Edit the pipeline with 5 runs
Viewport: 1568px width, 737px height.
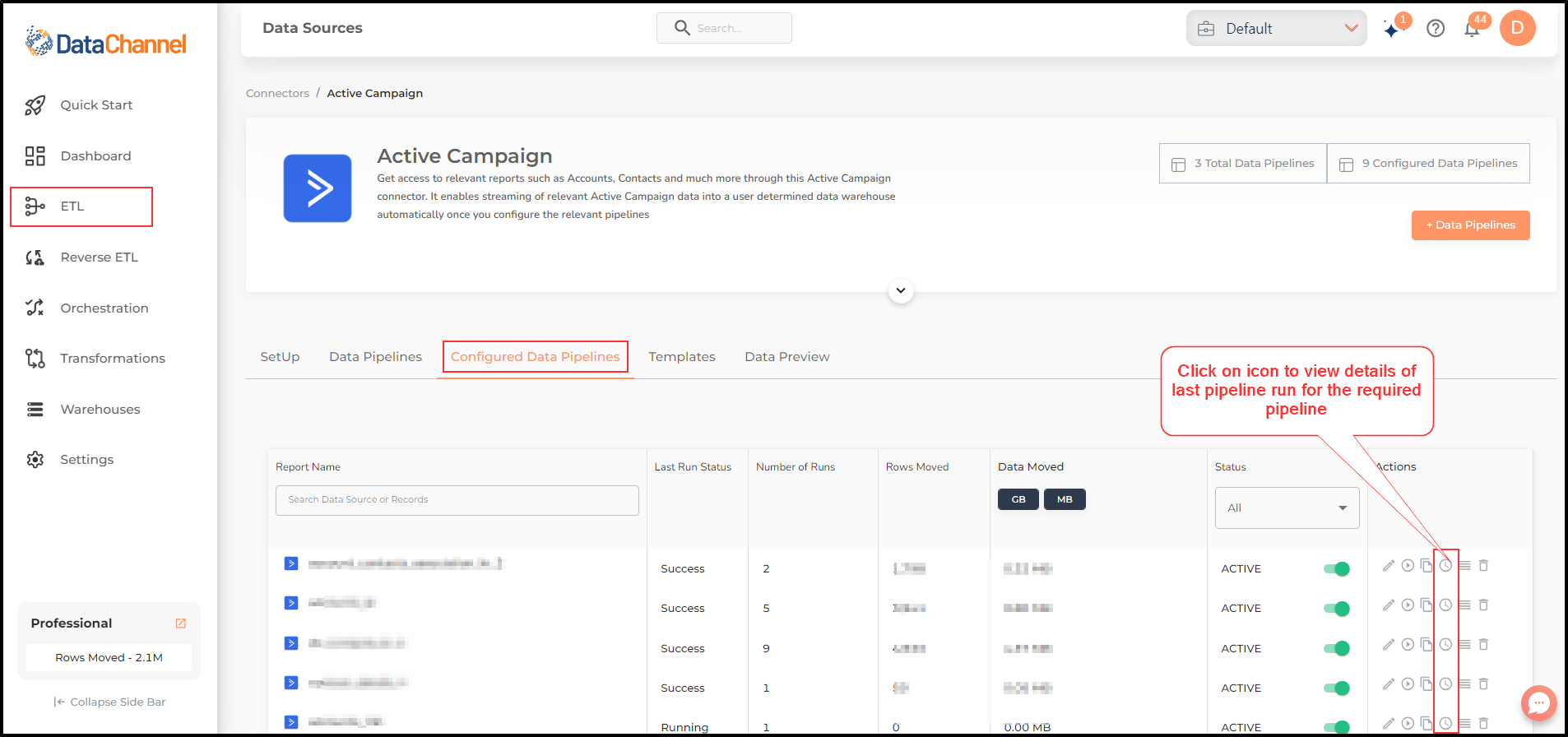click(1389, 605)
